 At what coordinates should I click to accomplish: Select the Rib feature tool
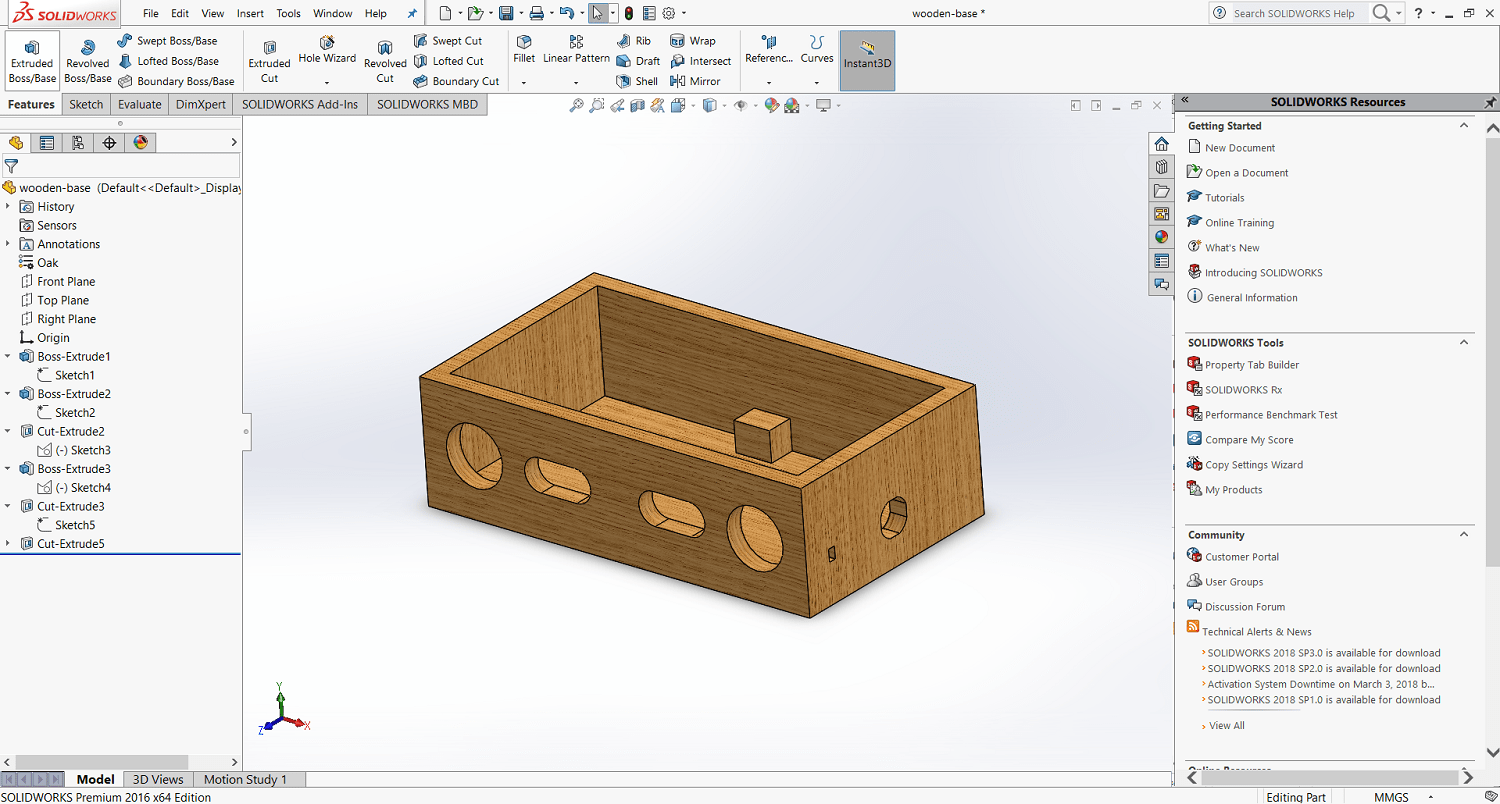pos(633,41)
